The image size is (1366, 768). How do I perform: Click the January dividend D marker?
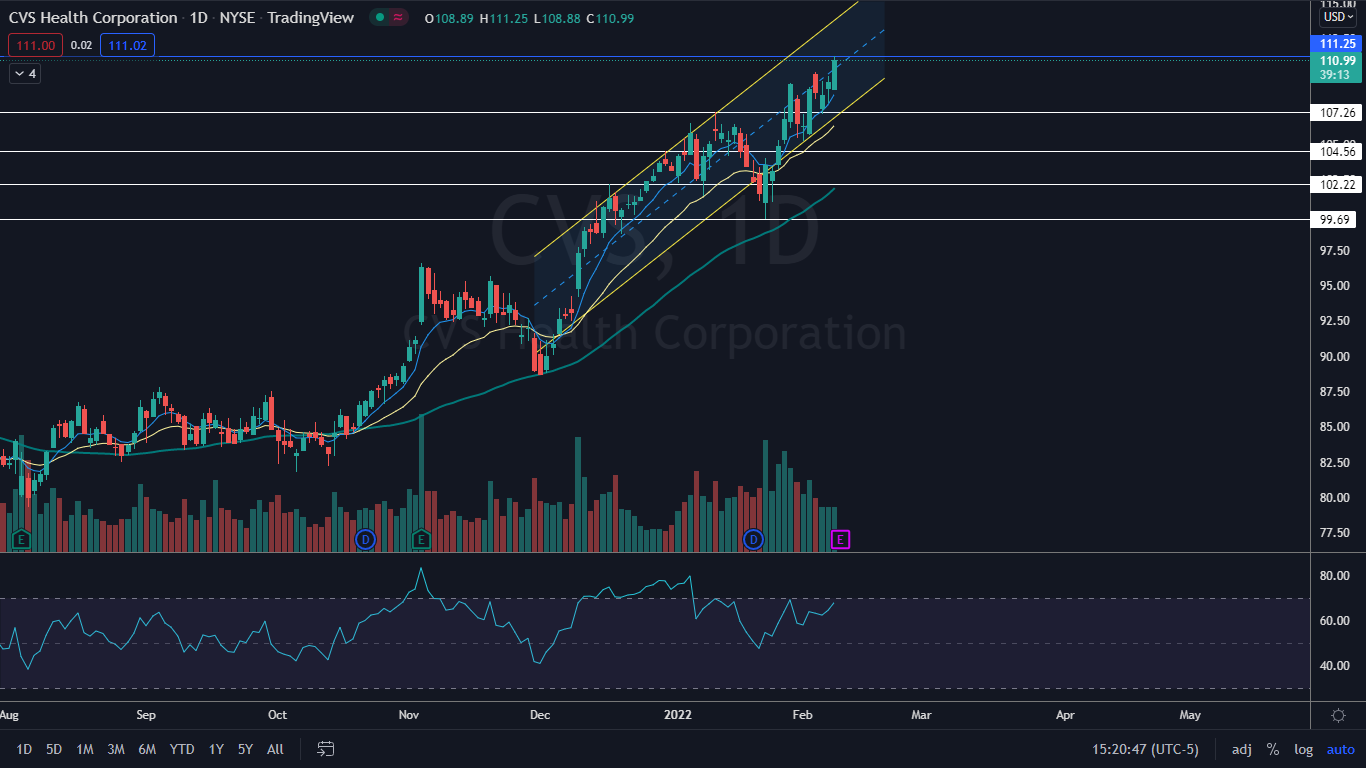(754, 540)
